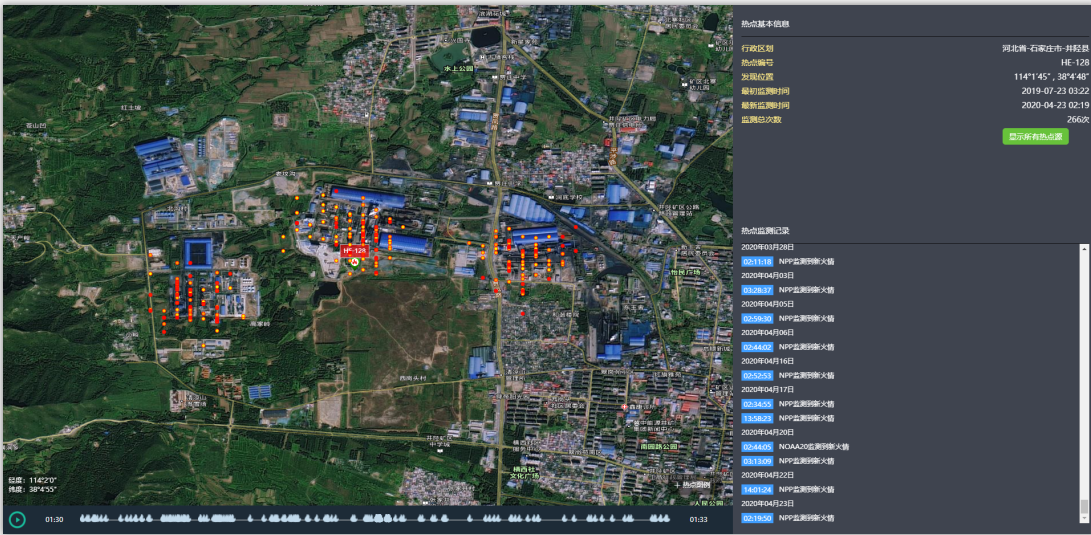The height and width of the screenshot is (535, 1091).
Task: Click the record list scrollbar thumb
Action: 1084,506
